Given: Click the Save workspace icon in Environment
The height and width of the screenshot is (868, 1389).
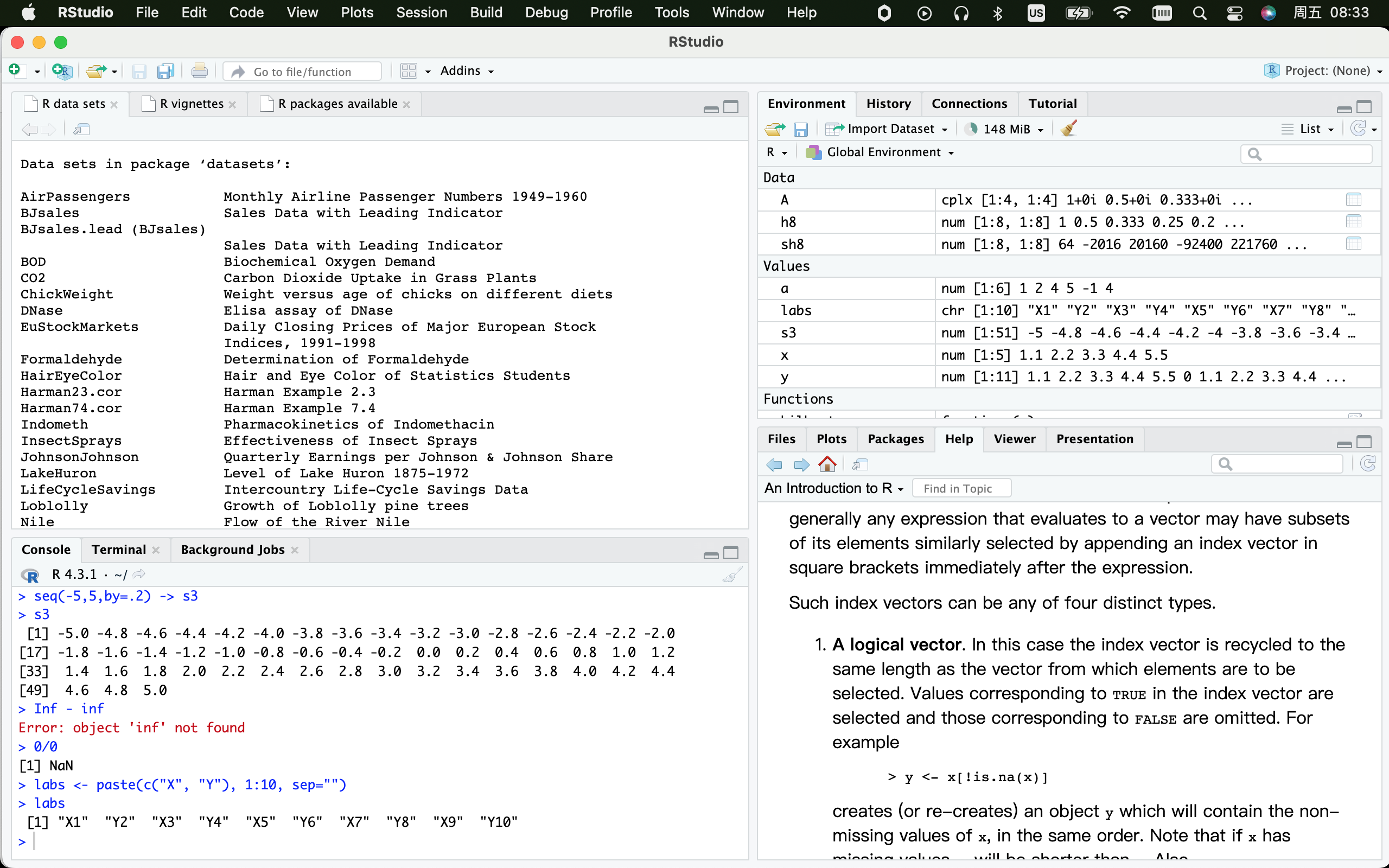Looking at the screenshot, I should [801, 129].
